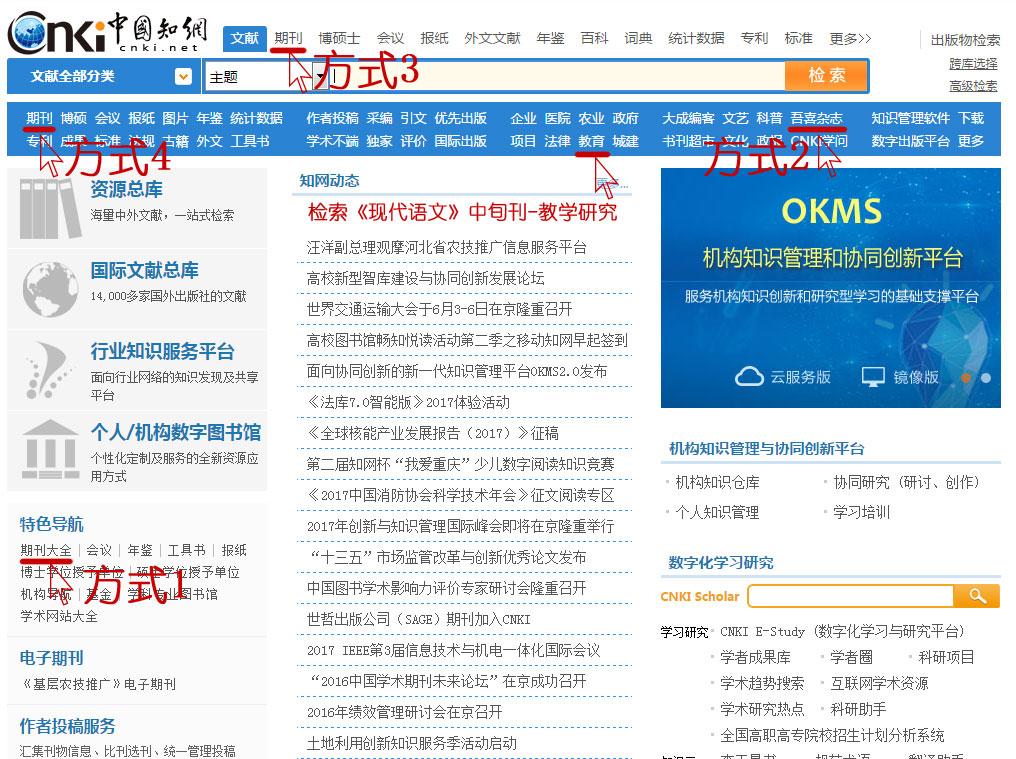Screen dimensions: 1016x759
Task: Open the 资源总库 books icon
Action: coord(50,209)
